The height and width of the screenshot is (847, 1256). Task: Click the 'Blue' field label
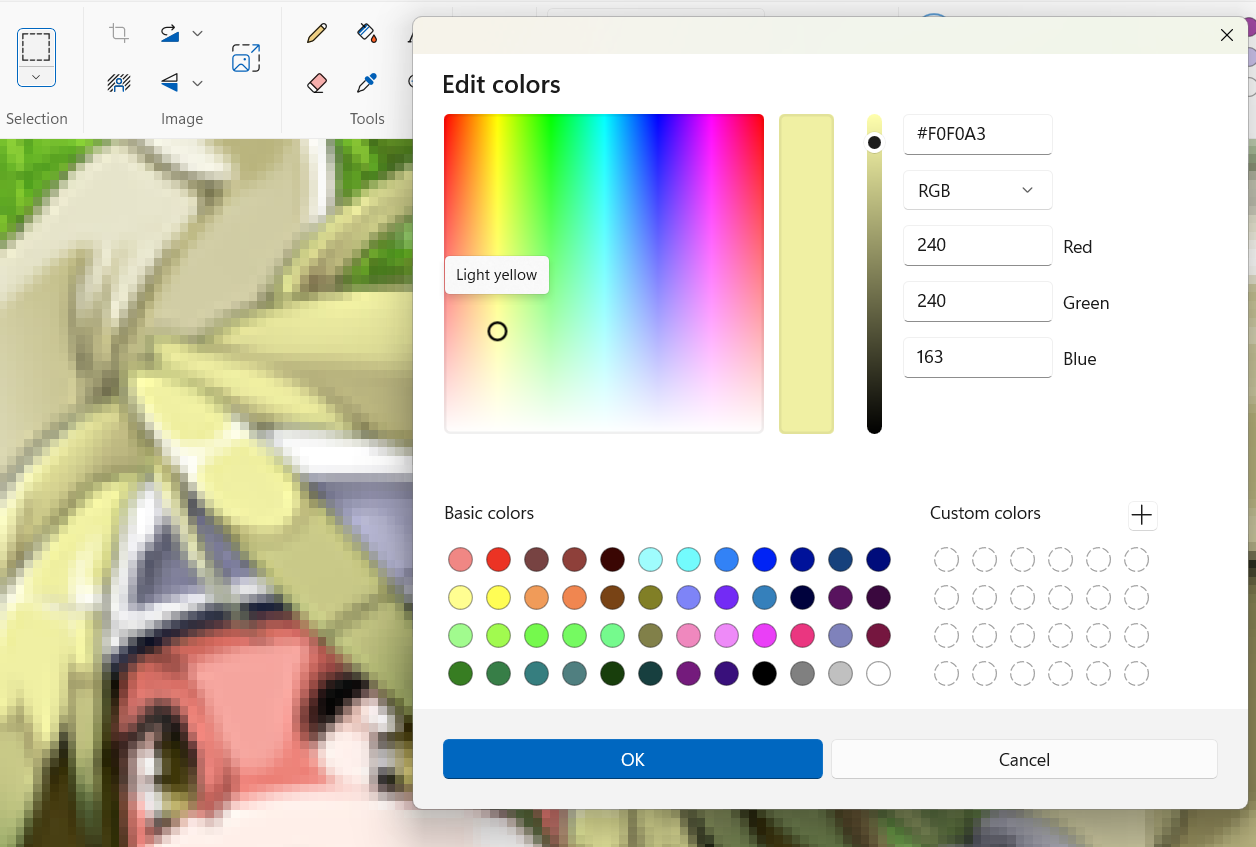1080,359
